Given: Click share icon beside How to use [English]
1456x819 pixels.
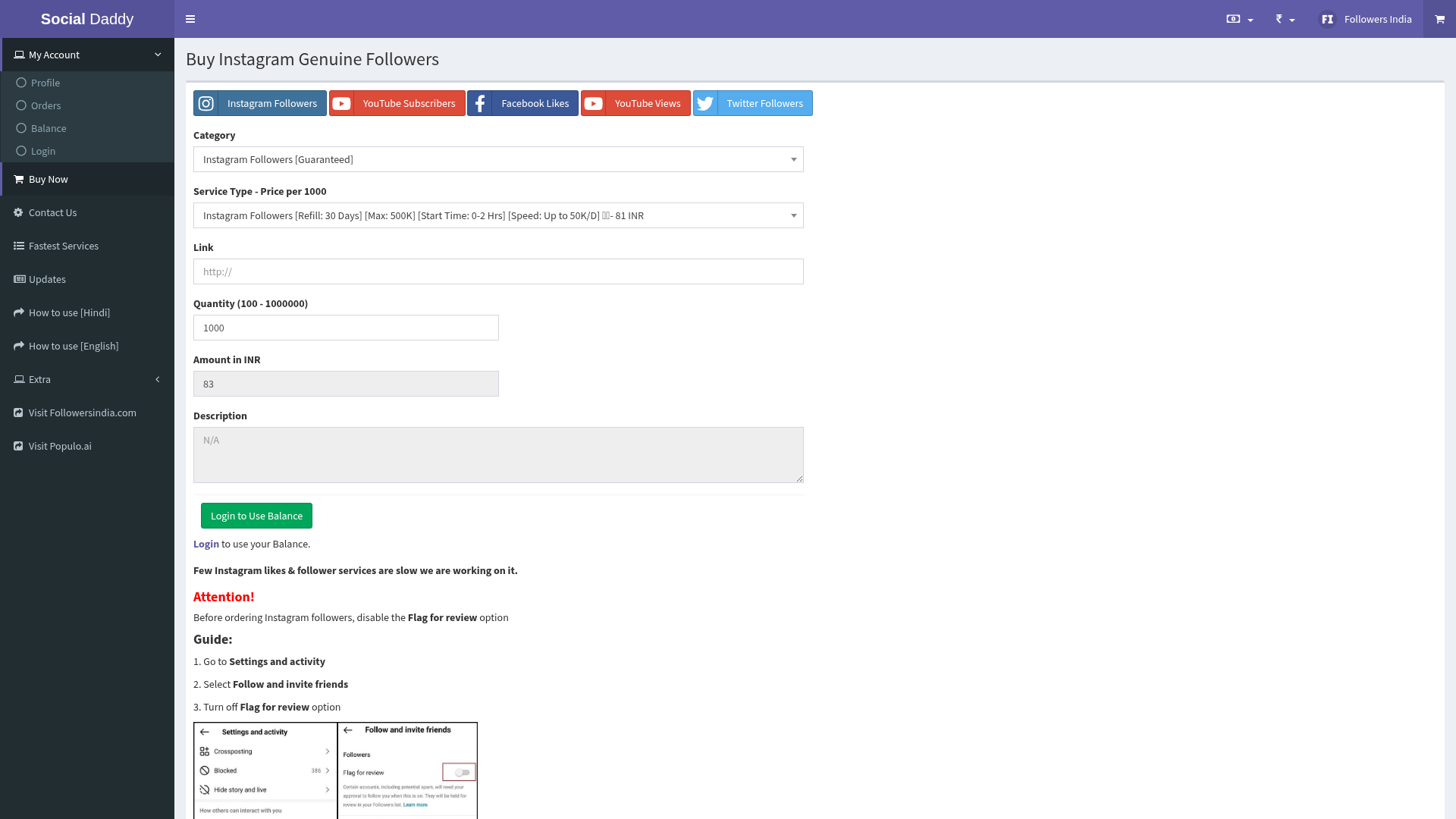Looking at the screenshot, I should click(19, 346).
